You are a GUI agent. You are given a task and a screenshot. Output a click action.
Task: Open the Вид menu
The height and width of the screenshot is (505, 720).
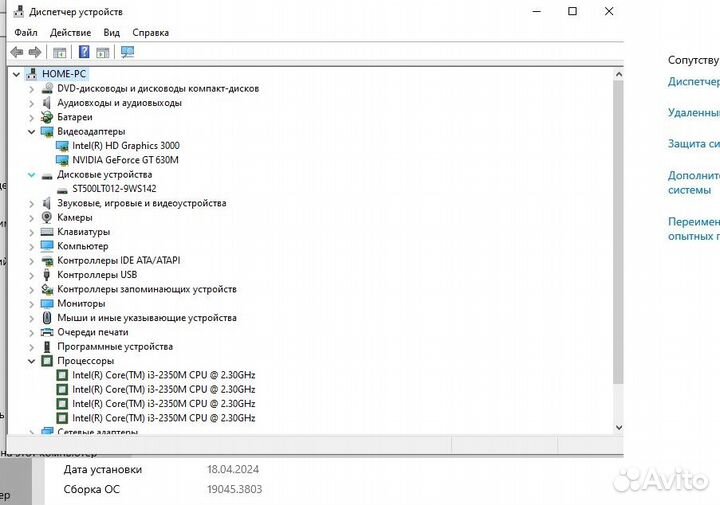pos(112,33)
